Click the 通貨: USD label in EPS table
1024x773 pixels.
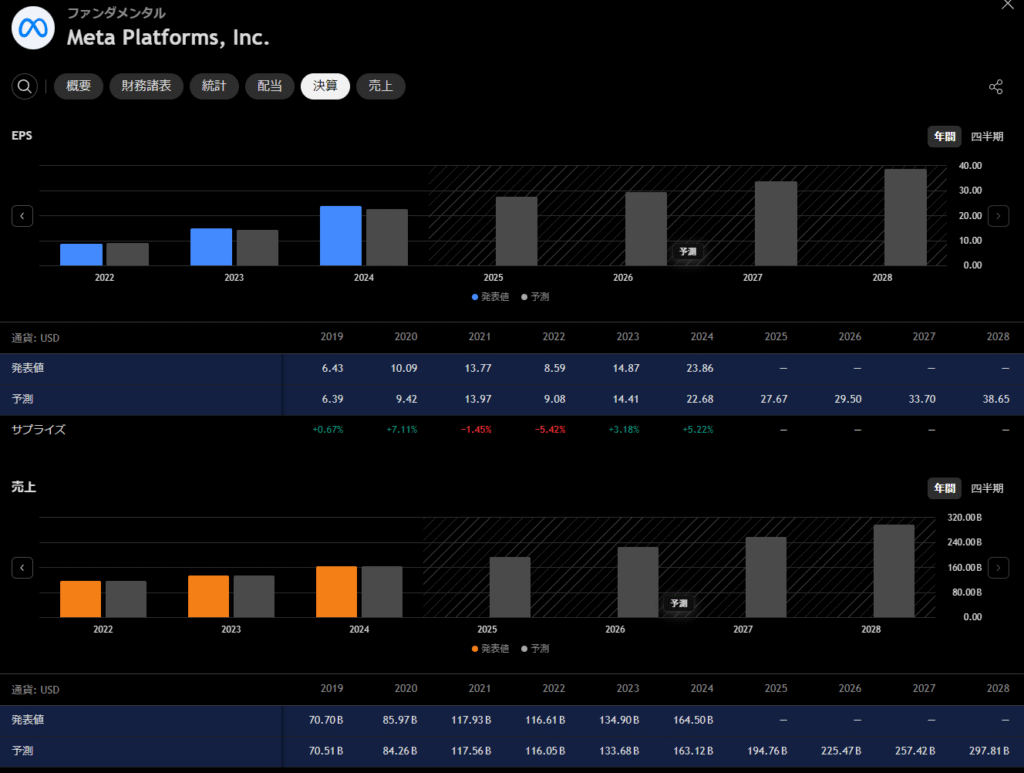(x=35, y=338)
